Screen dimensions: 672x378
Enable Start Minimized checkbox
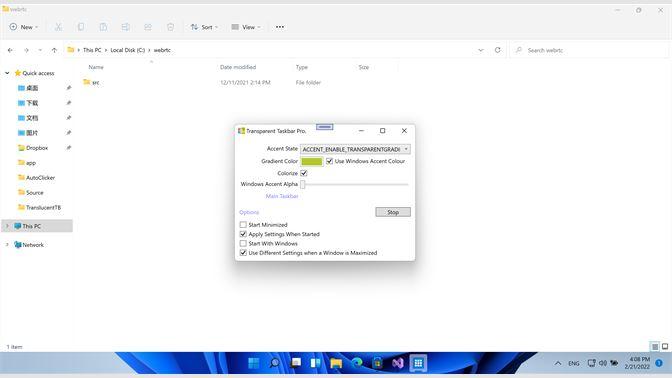click(x=243, y=225)
